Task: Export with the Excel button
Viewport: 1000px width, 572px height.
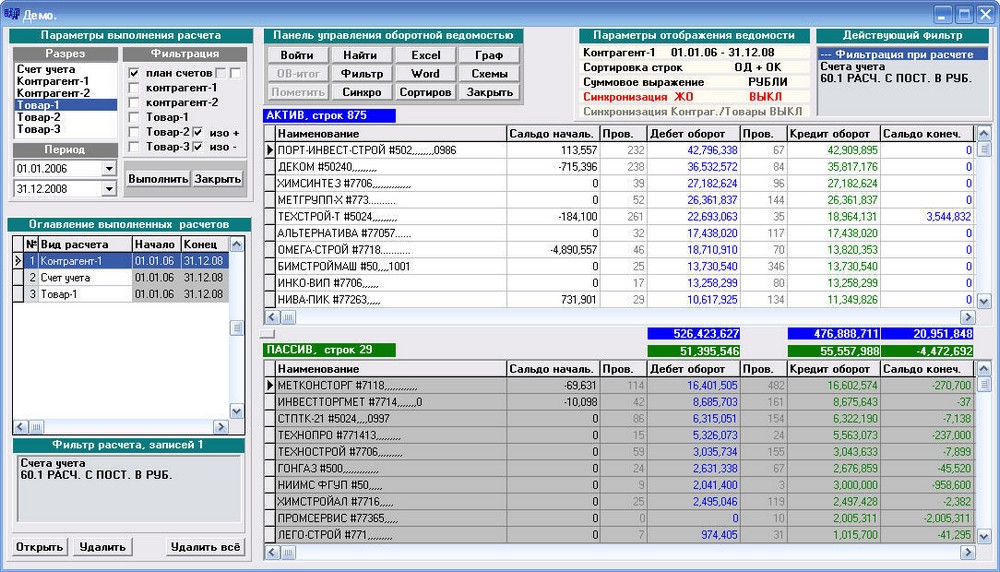Action: tap(425, 55)
